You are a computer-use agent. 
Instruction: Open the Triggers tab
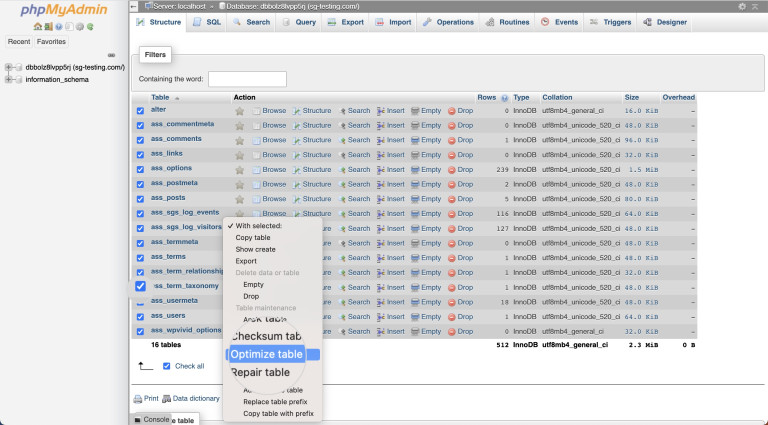(610, 23)
